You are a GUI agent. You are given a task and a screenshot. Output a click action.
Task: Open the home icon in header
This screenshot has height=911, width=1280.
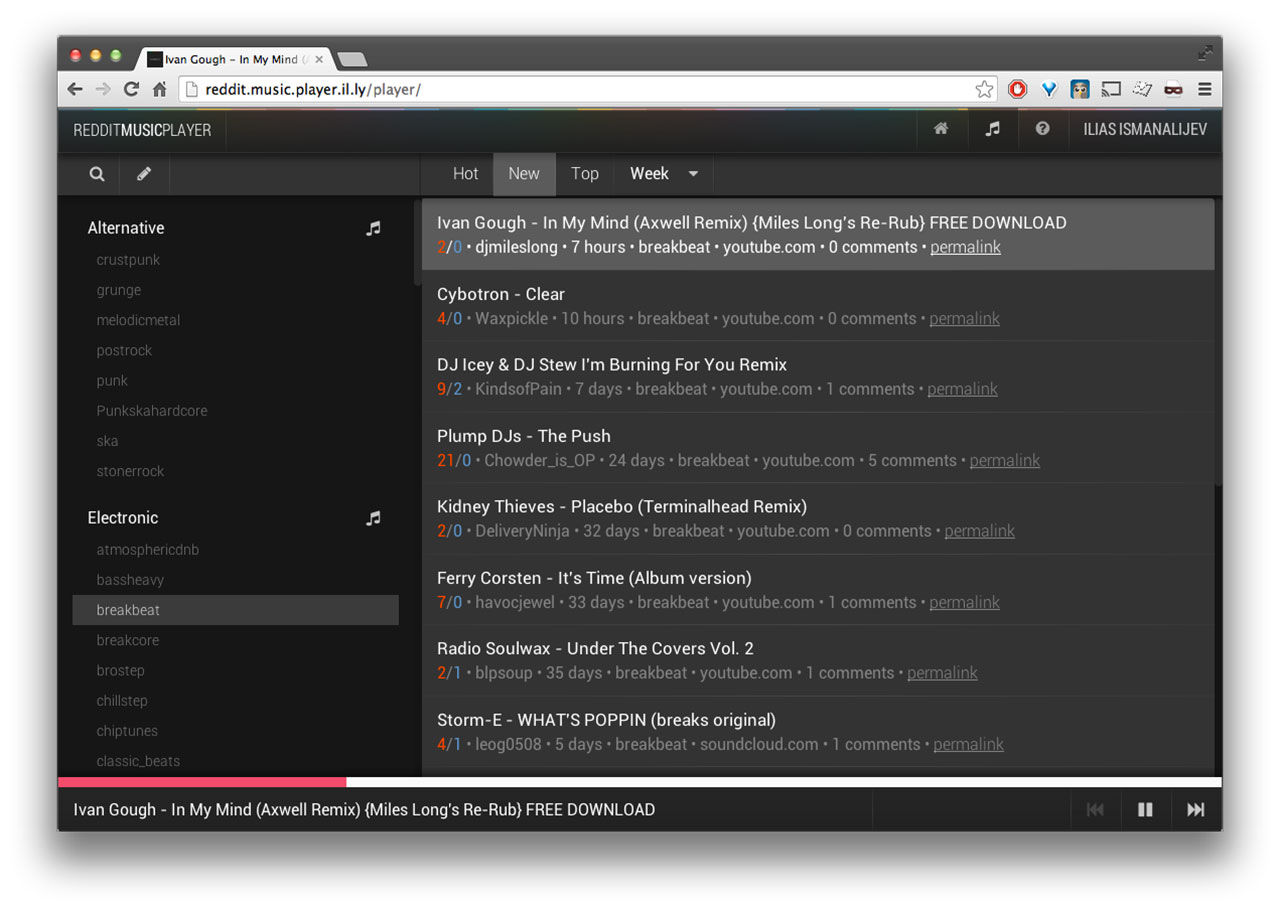pyautogui.click(x=941, y=129)
